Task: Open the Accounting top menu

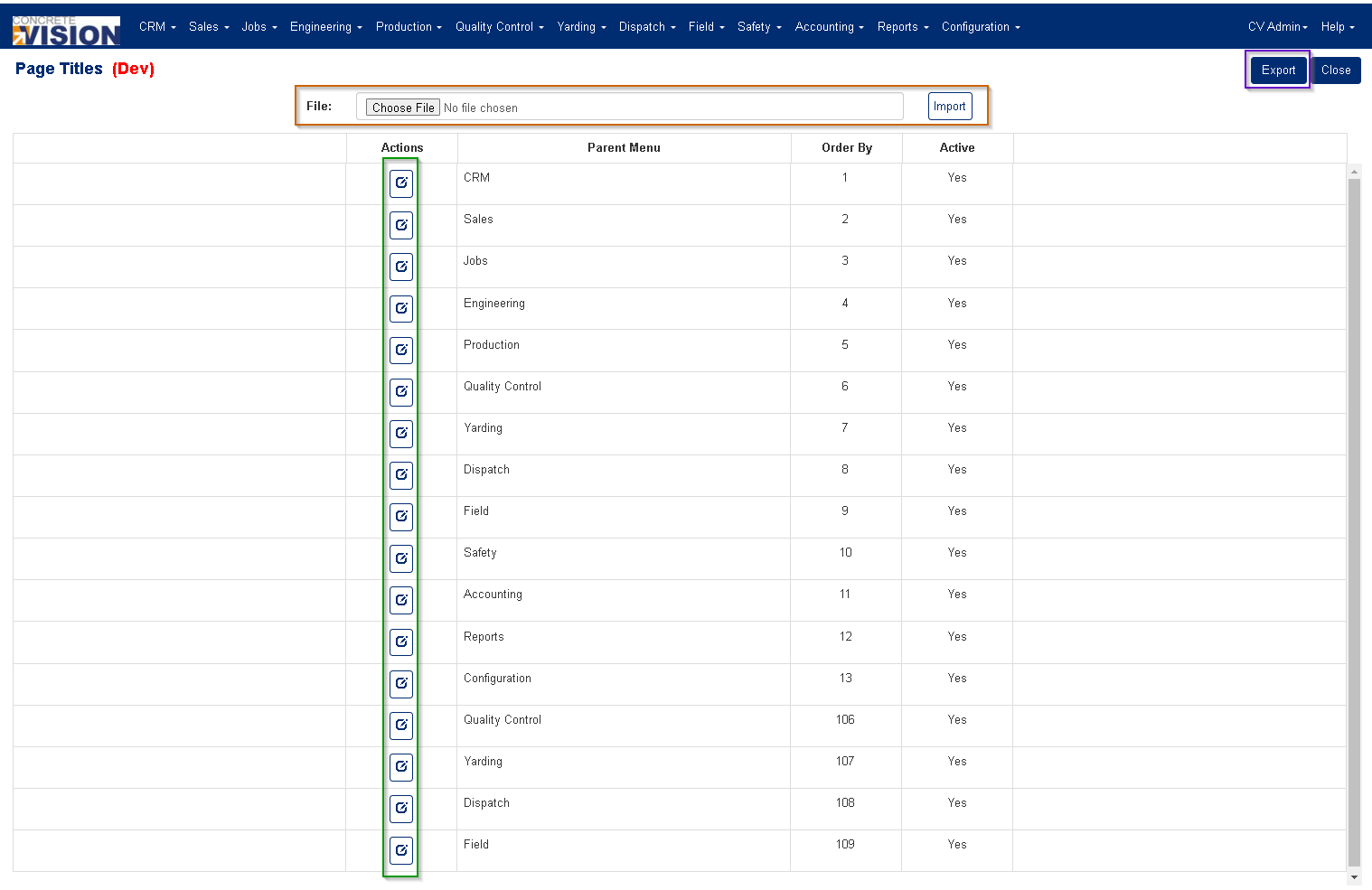Action: pyautogui.click(x=830, y=27)
